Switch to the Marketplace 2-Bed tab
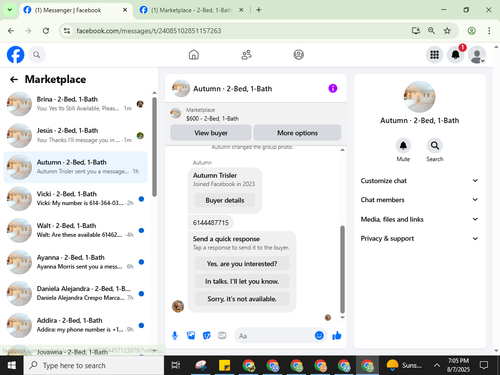The width and height of the screenshot is (500, 375). tap(191, 10)
